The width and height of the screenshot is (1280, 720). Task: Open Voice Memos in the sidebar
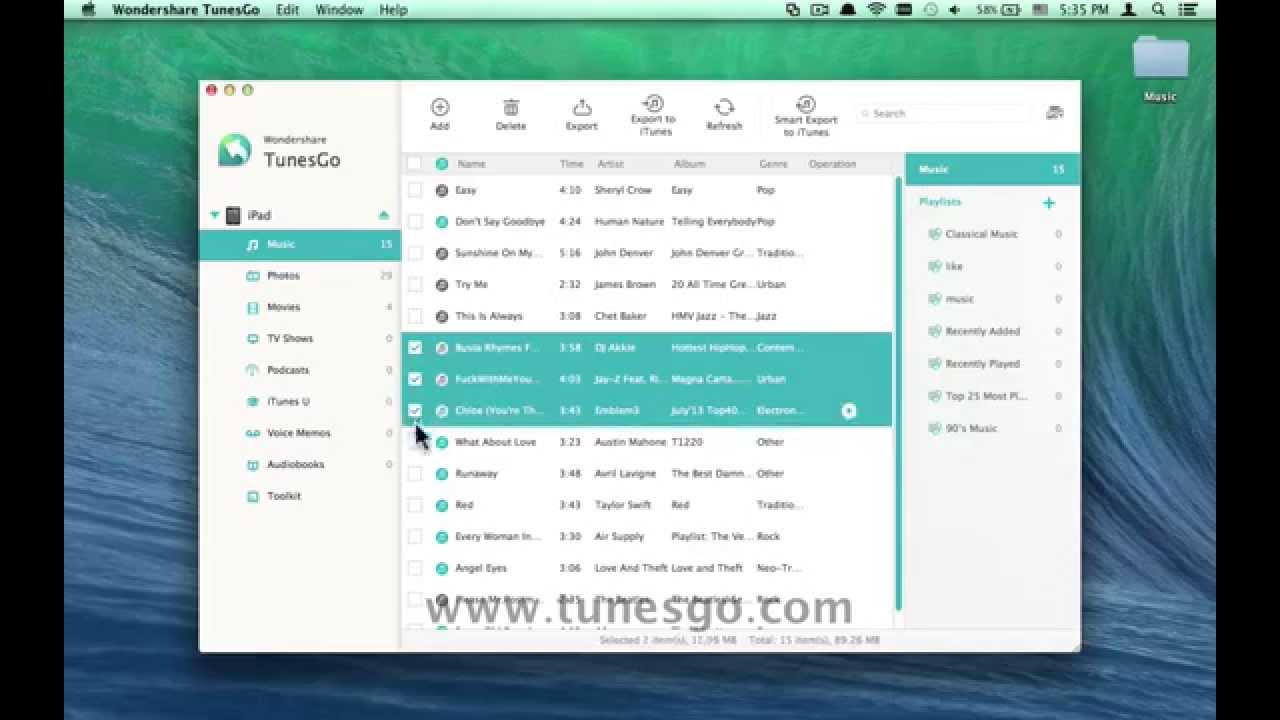300,433
